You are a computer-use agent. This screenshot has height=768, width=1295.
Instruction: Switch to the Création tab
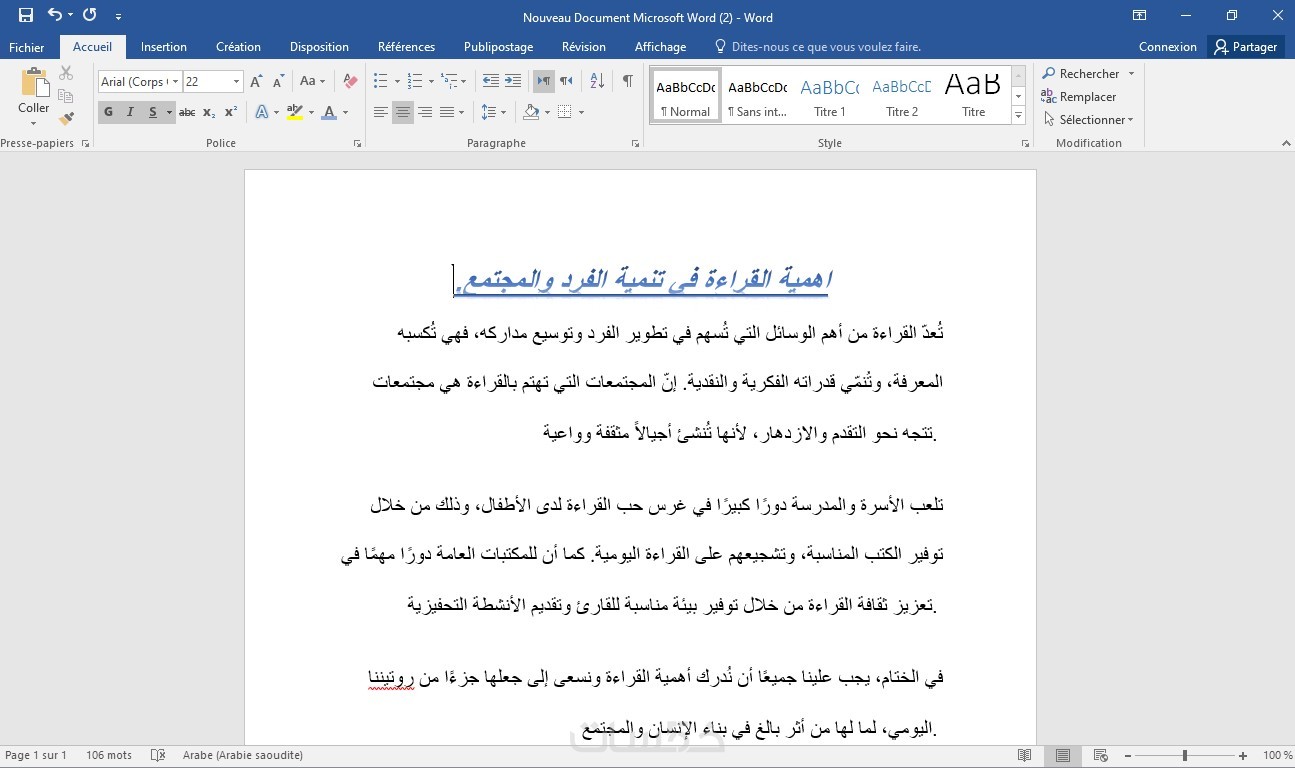pyautogui.click(x=238, y=47)
